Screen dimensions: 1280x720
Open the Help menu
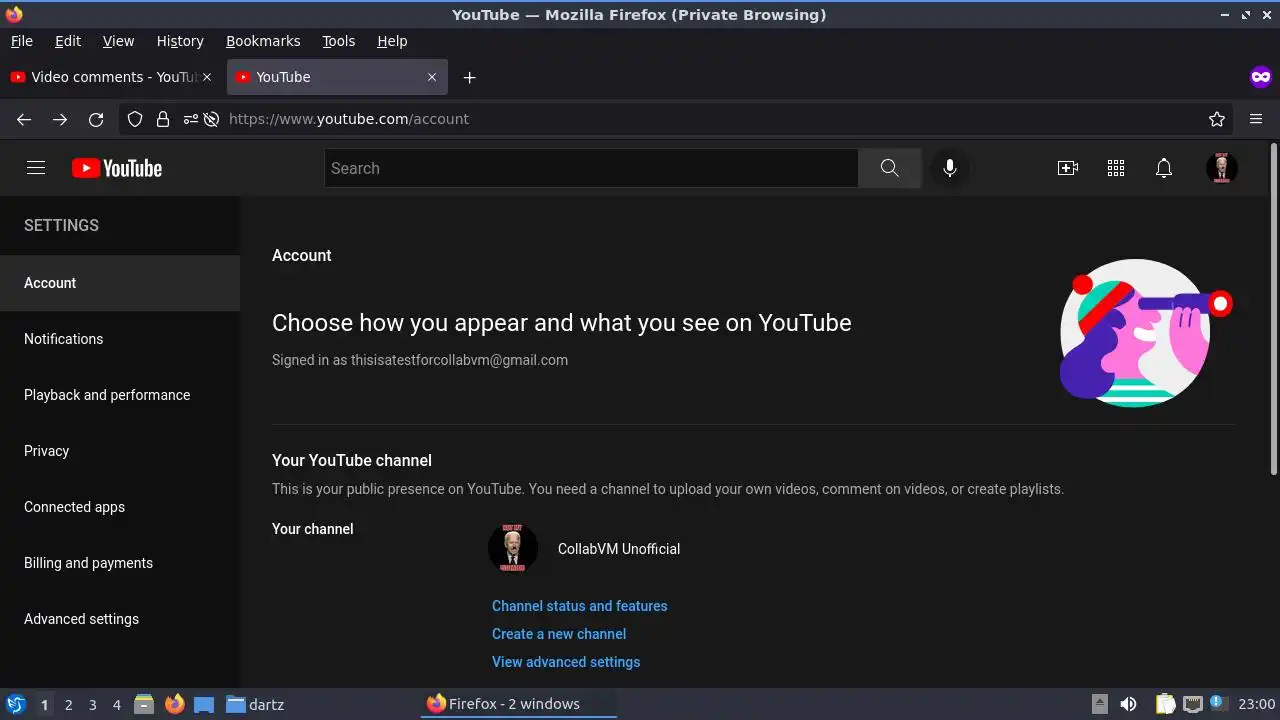(x=392, y=41)
